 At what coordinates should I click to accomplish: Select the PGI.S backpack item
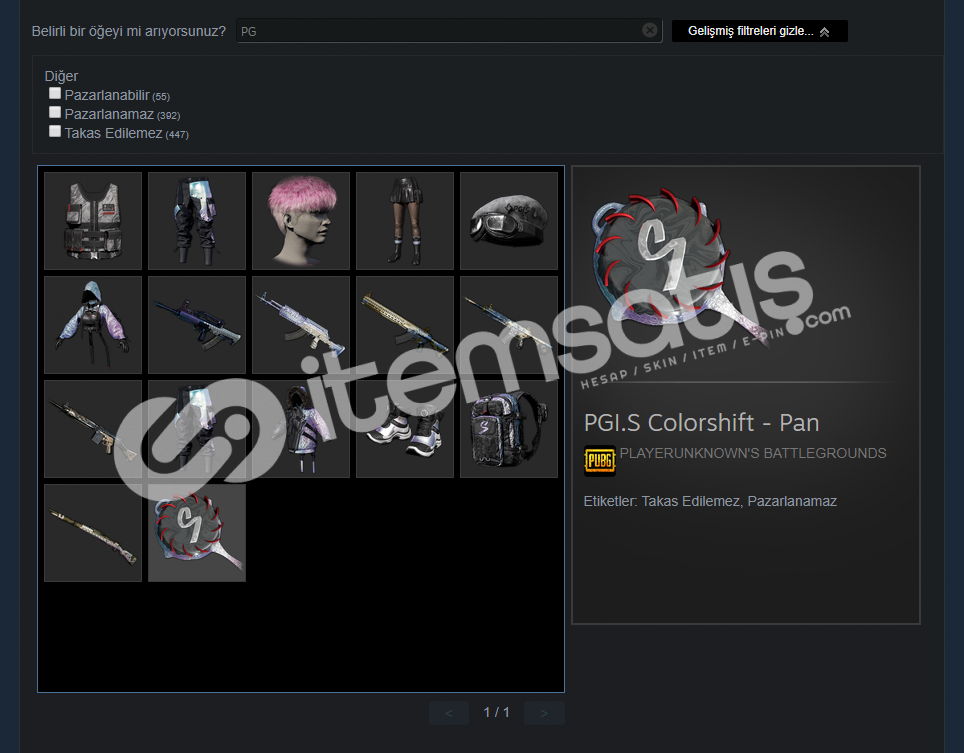coord(509,428)
